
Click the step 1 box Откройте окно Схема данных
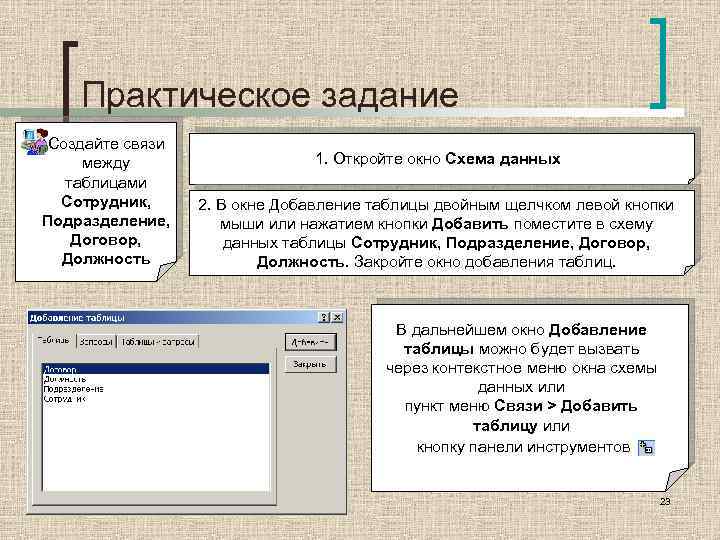(x=442, y=159)
